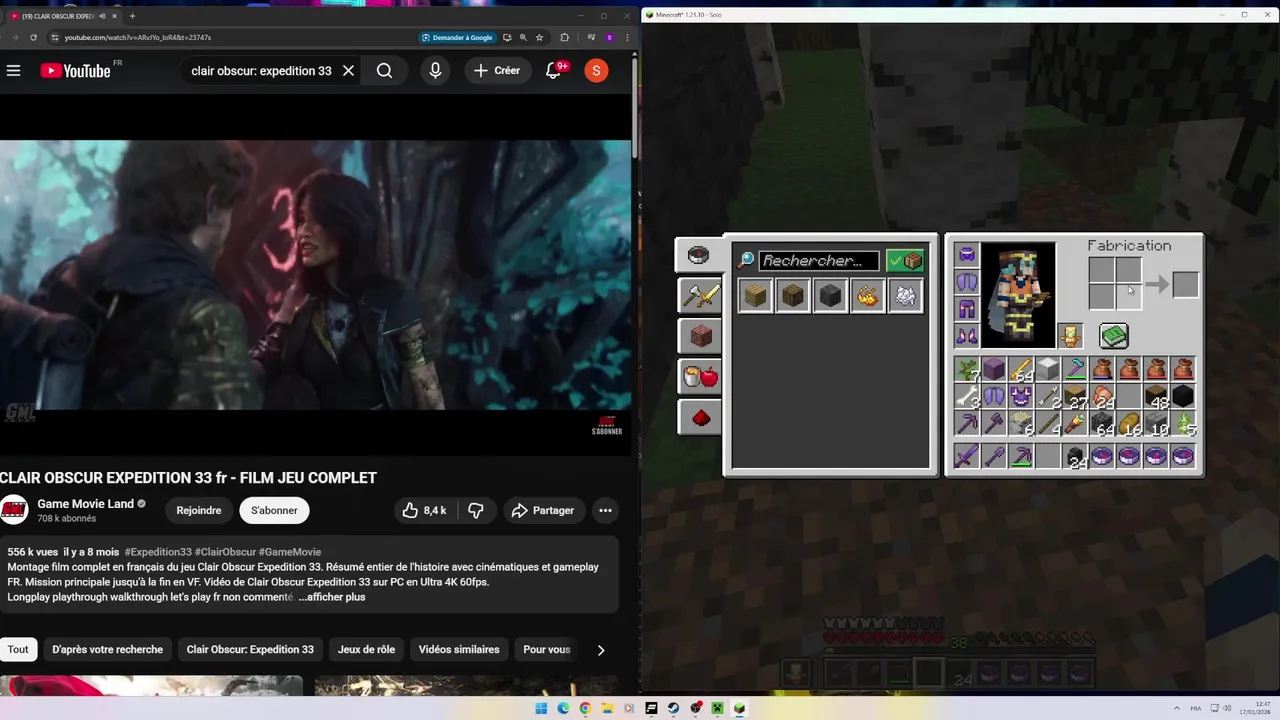
Task: Select the brick block recipe tab
Action: [x=700, y=336]
